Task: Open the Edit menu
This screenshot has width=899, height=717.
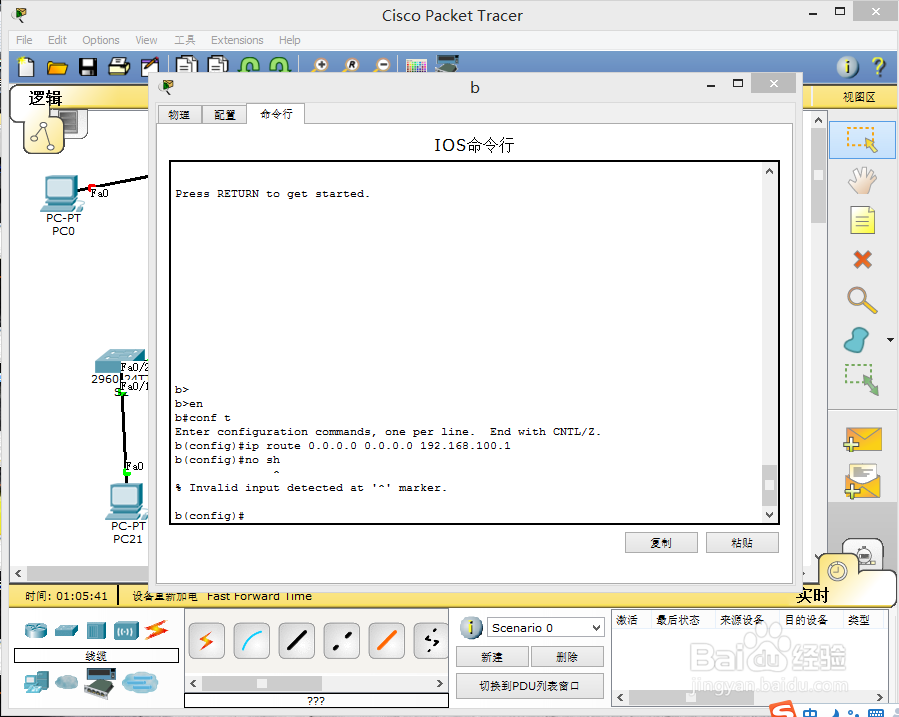Action: click(x=57, y=40)
